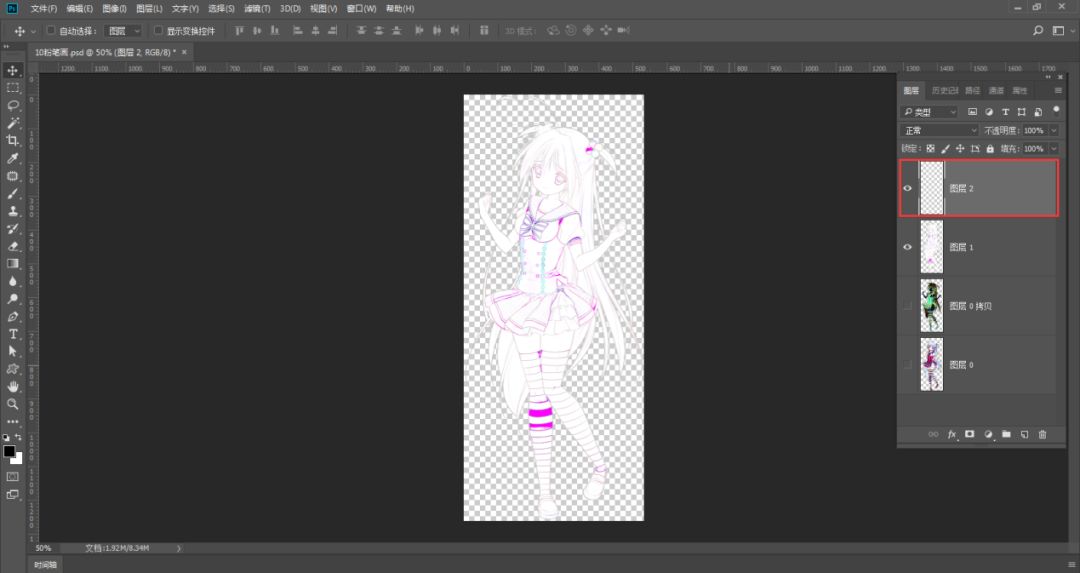This screenshot has width=1080, height=573.
Task: Click the delete layer trash icon
Action: [x=1042, y=434]
